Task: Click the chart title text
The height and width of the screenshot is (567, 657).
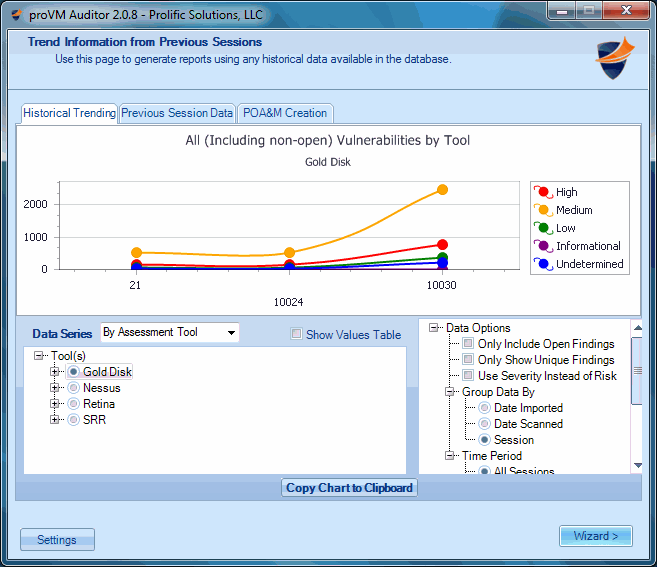Action: 328,140
